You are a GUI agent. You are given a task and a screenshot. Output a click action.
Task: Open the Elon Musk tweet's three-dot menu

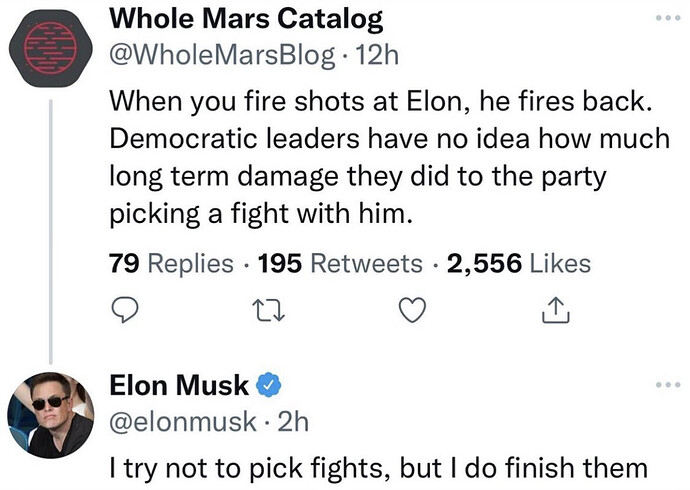tap(668, 385)
